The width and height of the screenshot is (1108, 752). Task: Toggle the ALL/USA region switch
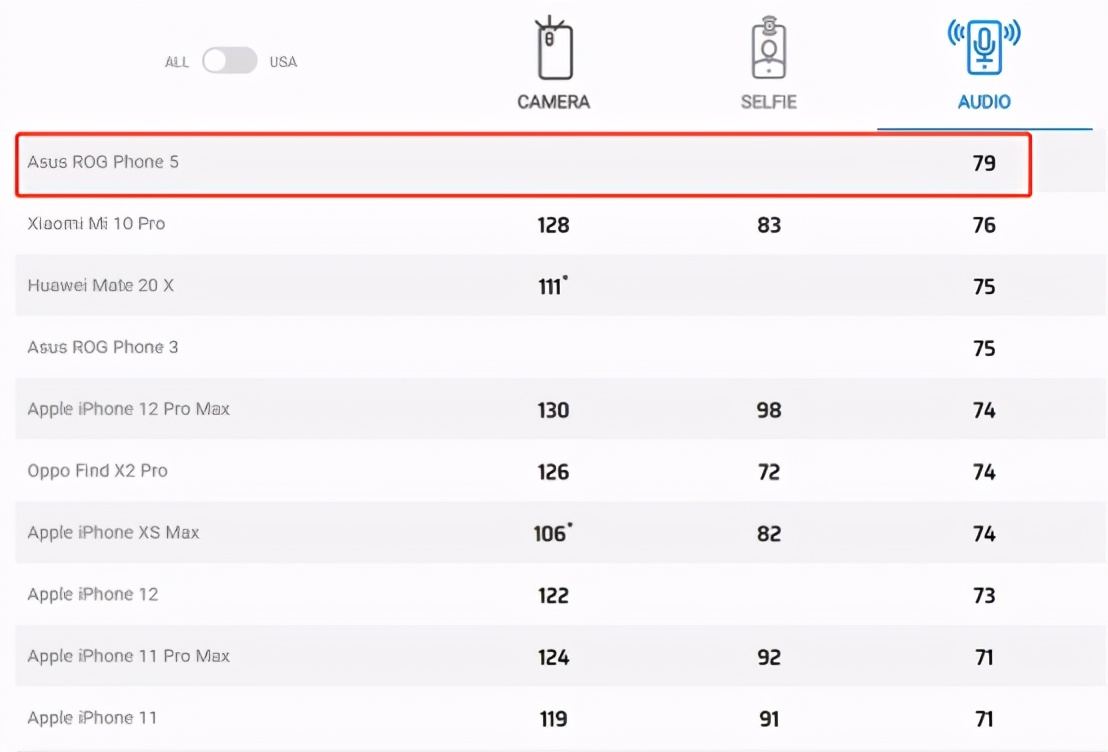(x=230, y=61)
